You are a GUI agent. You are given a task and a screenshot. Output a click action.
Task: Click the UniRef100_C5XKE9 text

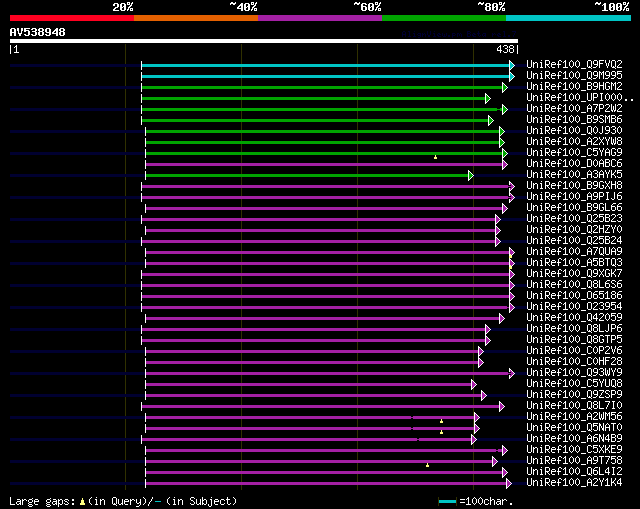pos(574,450)
